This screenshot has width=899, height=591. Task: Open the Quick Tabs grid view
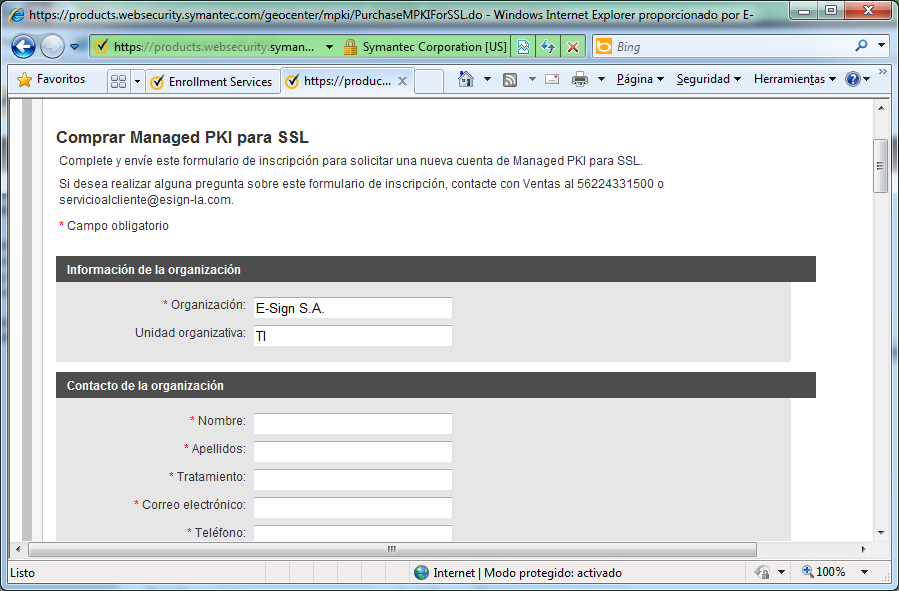[118, 81]
